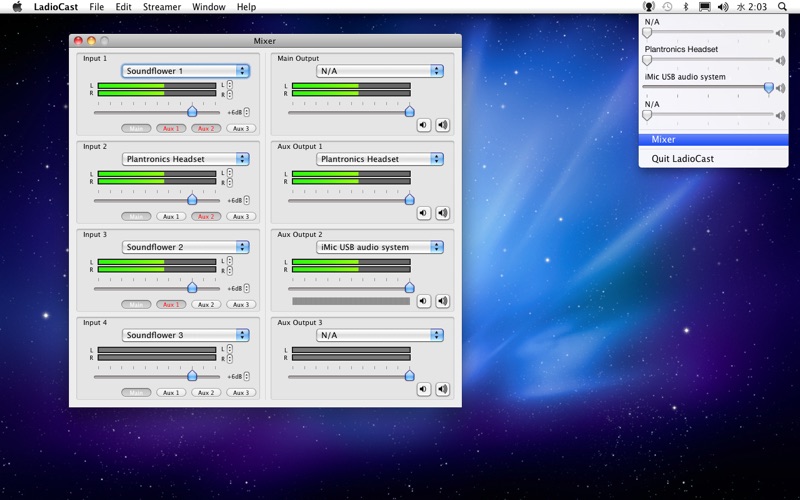
Task: Click Input 4 volume slider thumb
Action: pos(192,376)
